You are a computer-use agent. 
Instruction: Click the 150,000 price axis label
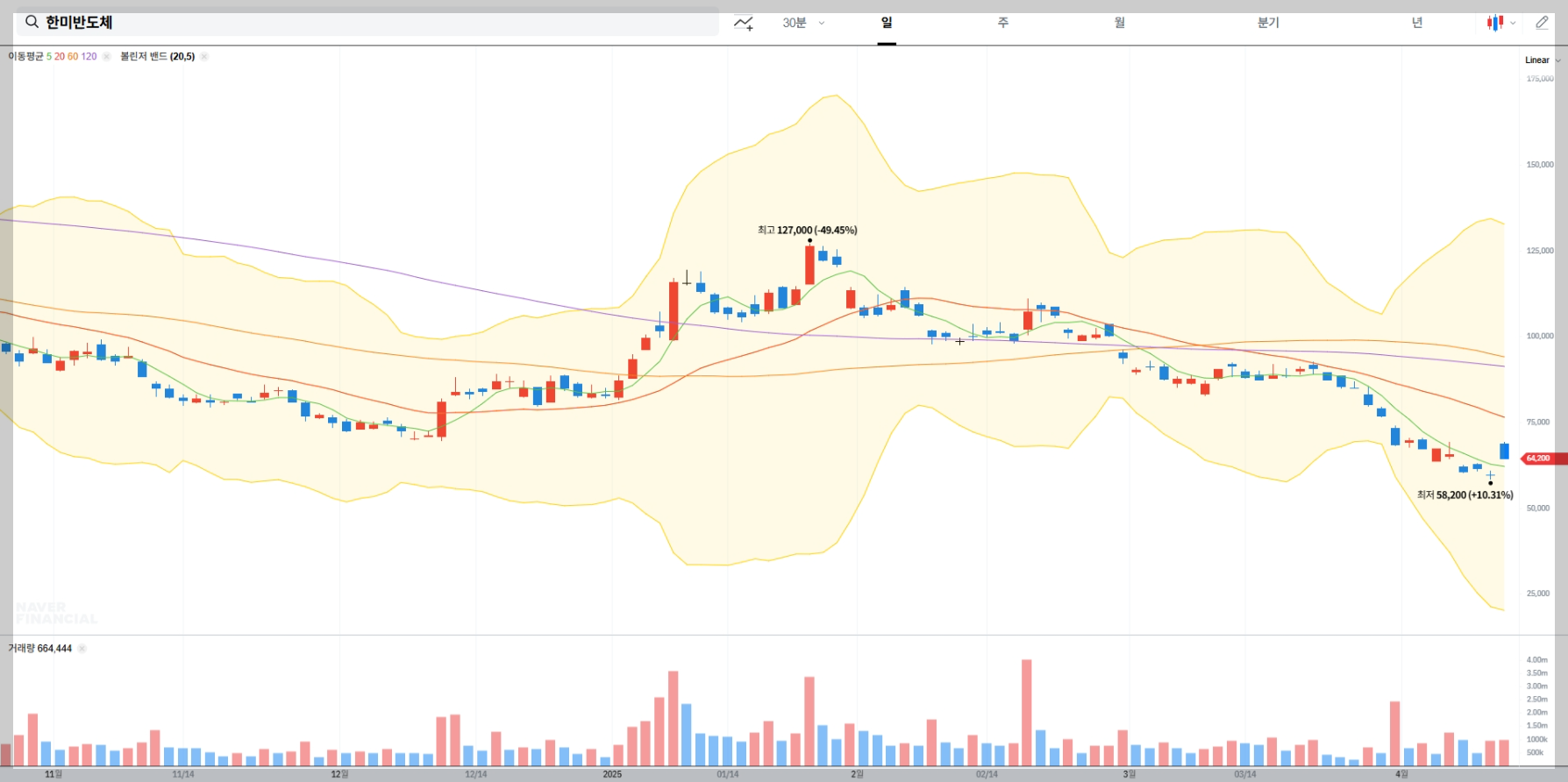pos(1539,165)
